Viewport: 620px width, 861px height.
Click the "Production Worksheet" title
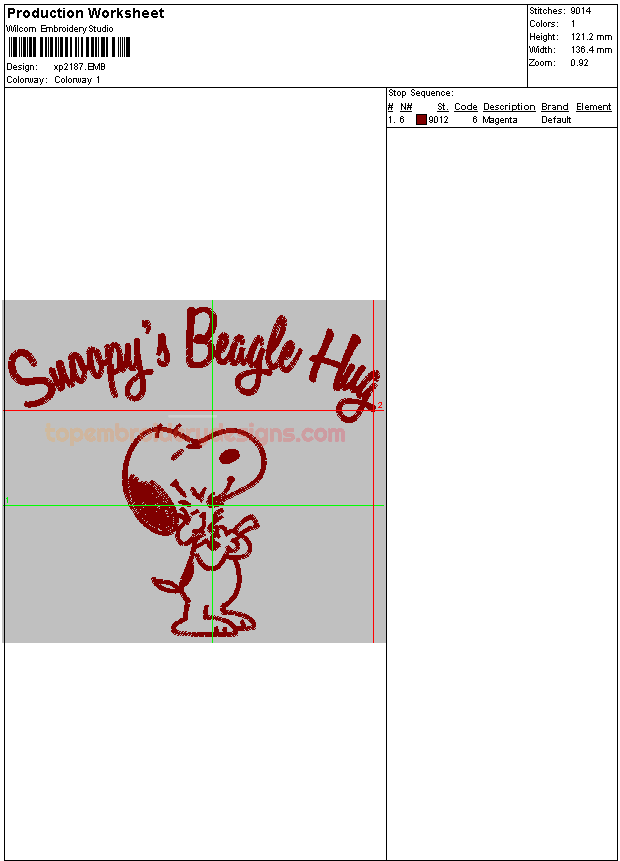tap(85, 13)
